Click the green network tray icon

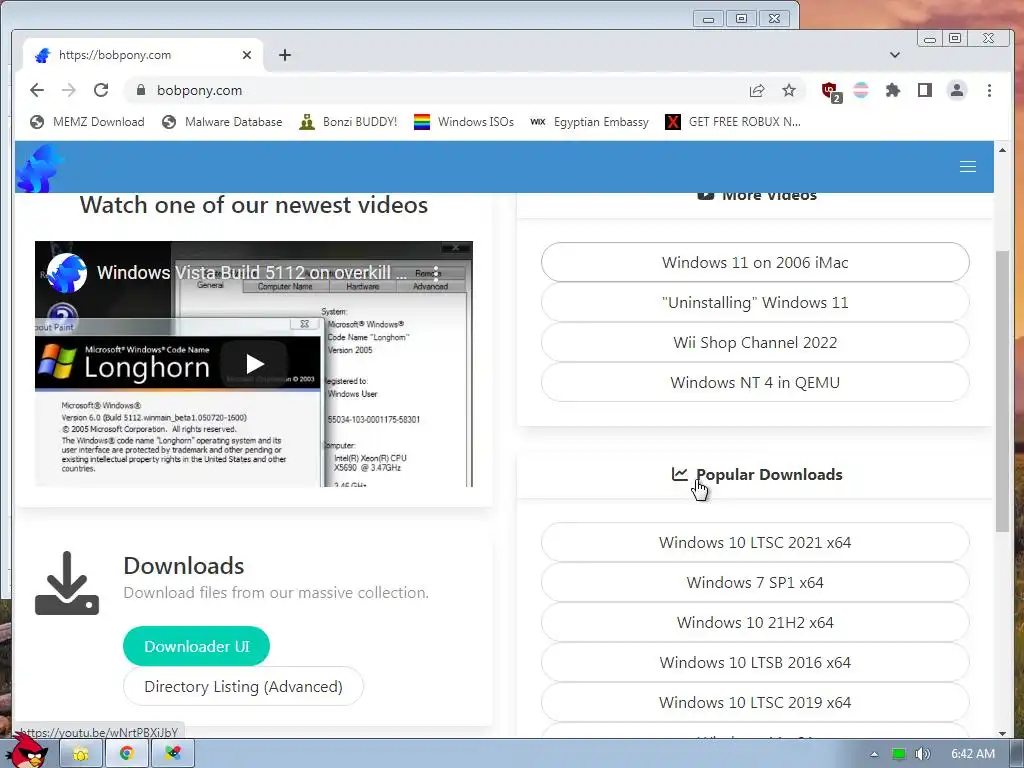click(x=899, y=754)
